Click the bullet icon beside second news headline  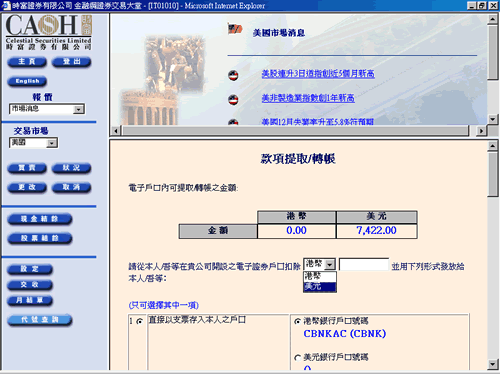tap(233, 99)
